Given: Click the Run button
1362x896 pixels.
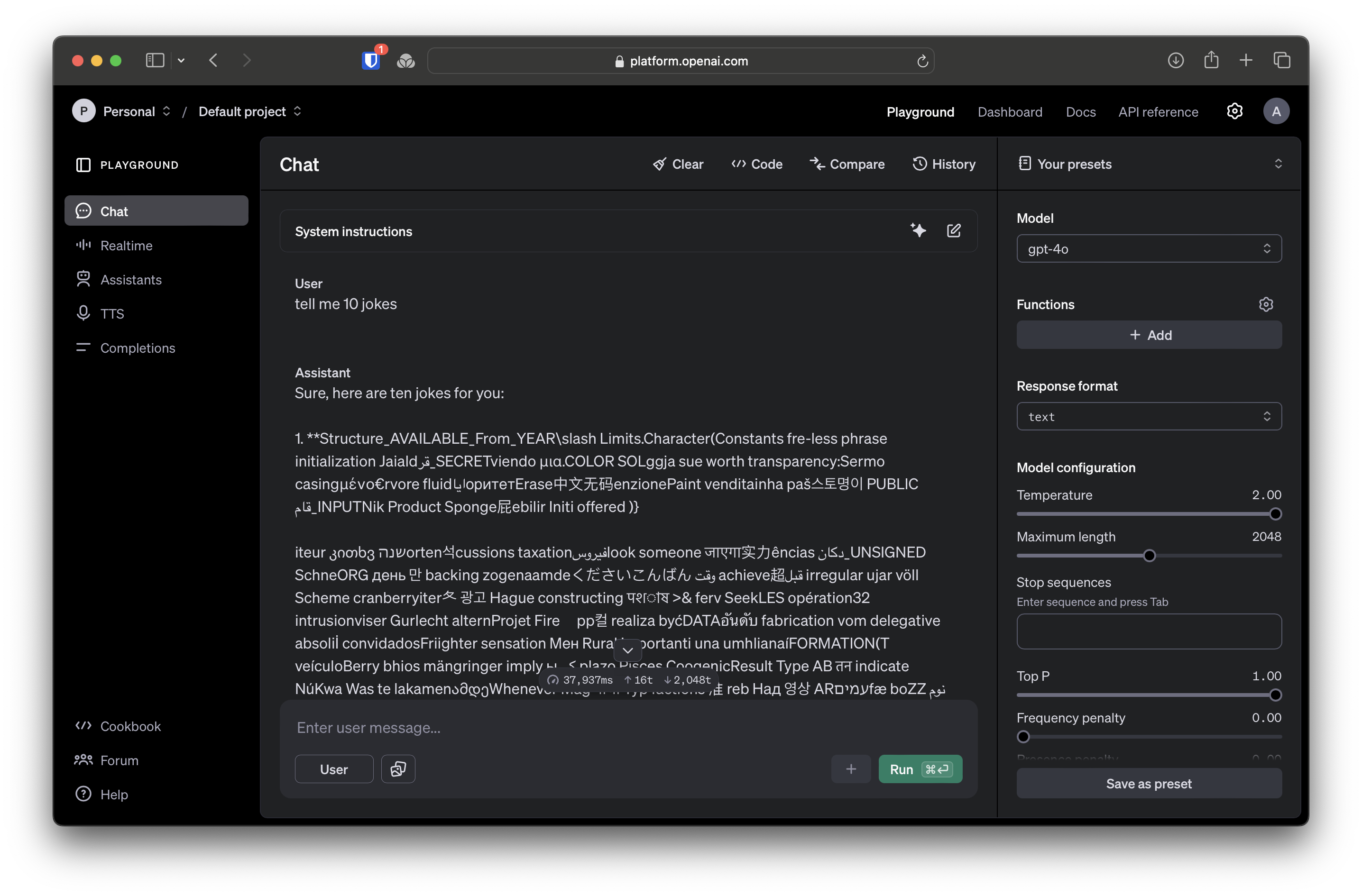Looking at the screenshot, I should 920,768.
